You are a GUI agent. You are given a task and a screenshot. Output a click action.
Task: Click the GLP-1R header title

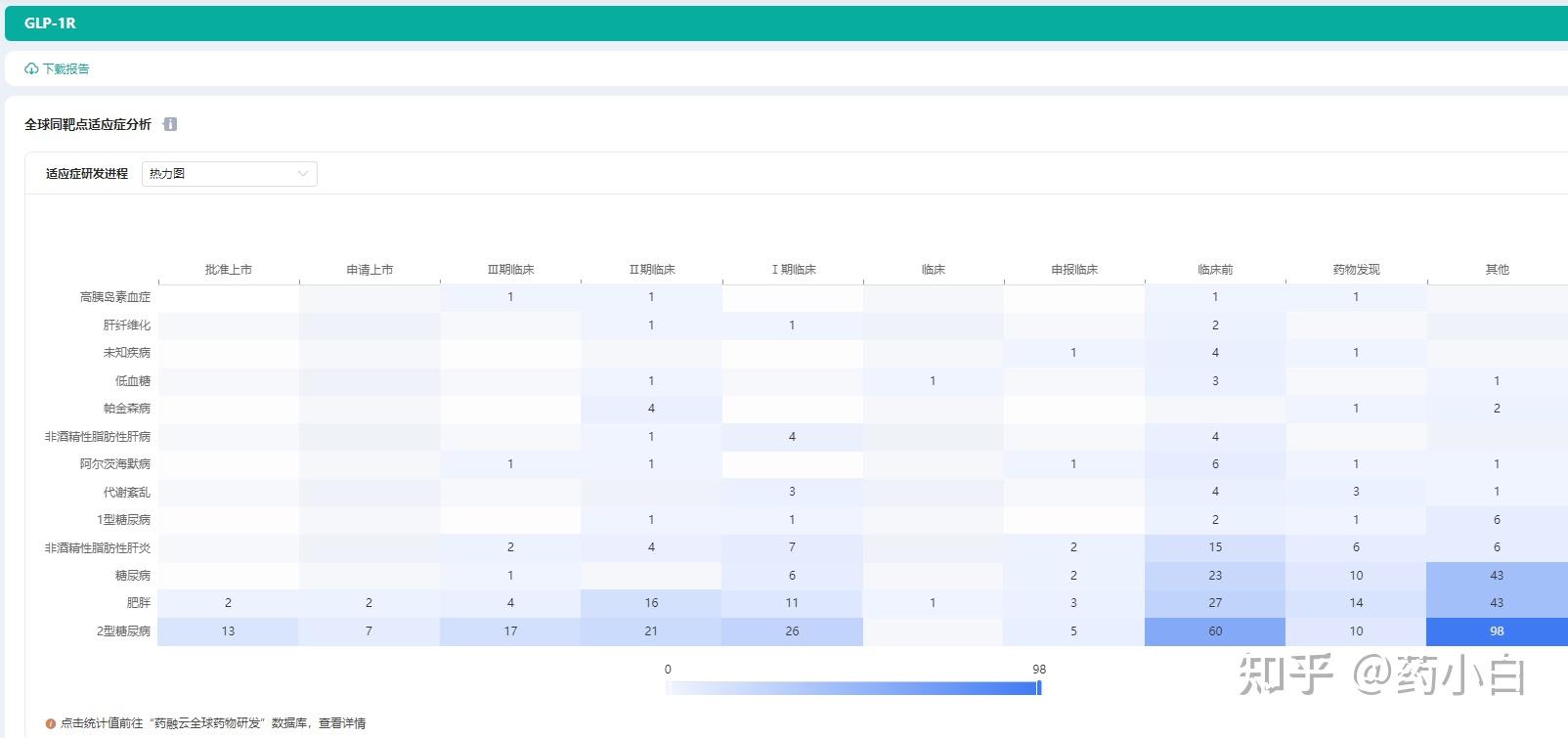[x=50, y=23]
